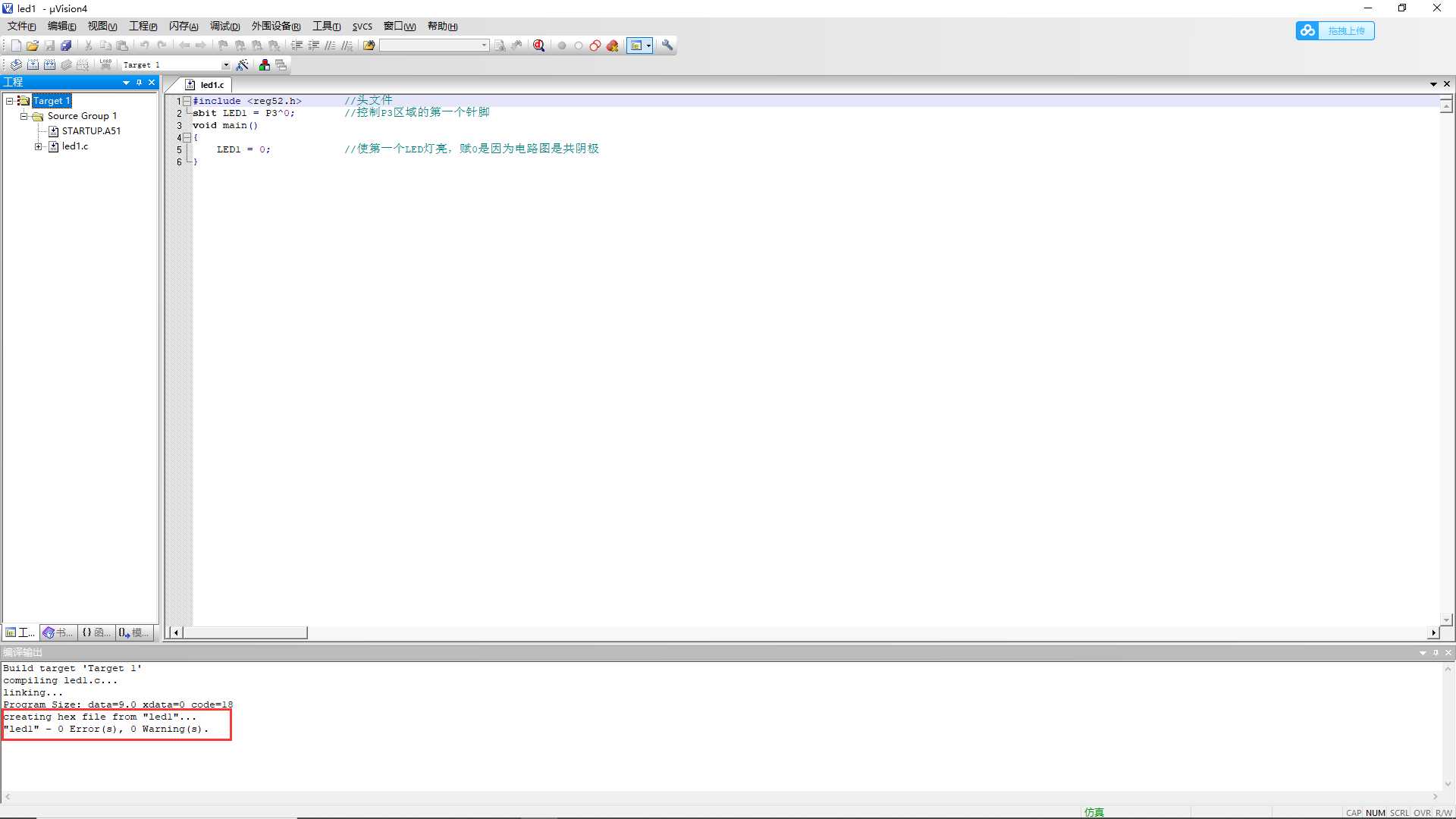Screen dimensions: 1456x819
Task: Switch to Templates panel tab
Action: pos(134,632)
